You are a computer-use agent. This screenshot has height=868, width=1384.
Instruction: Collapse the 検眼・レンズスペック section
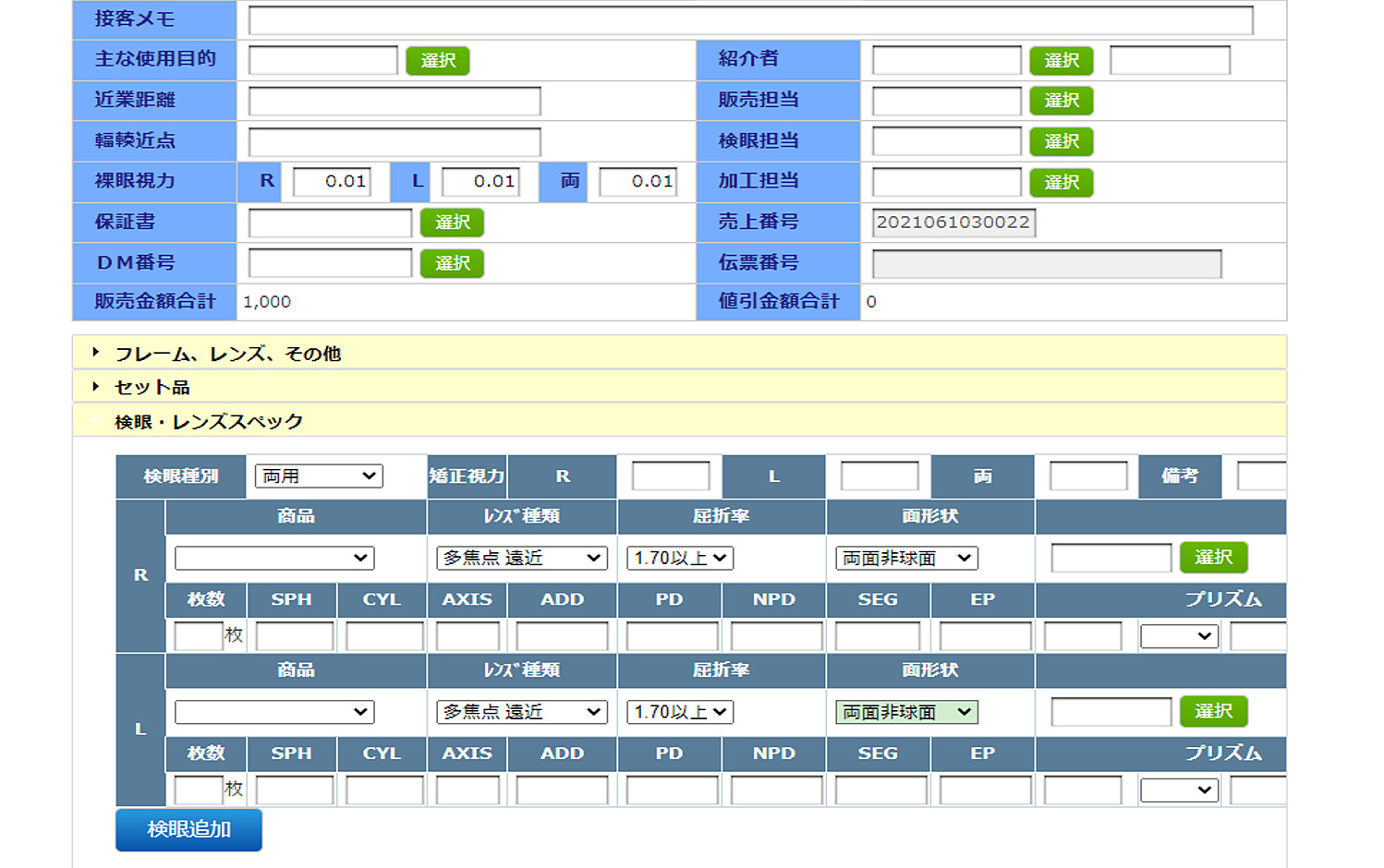pyautogui.click(x=208, y=422)
